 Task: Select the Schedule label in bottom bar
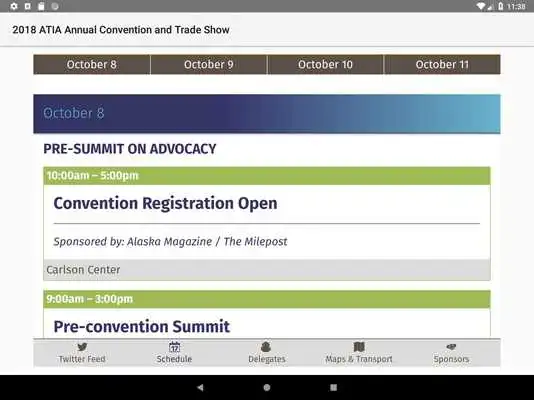point(174,359)
